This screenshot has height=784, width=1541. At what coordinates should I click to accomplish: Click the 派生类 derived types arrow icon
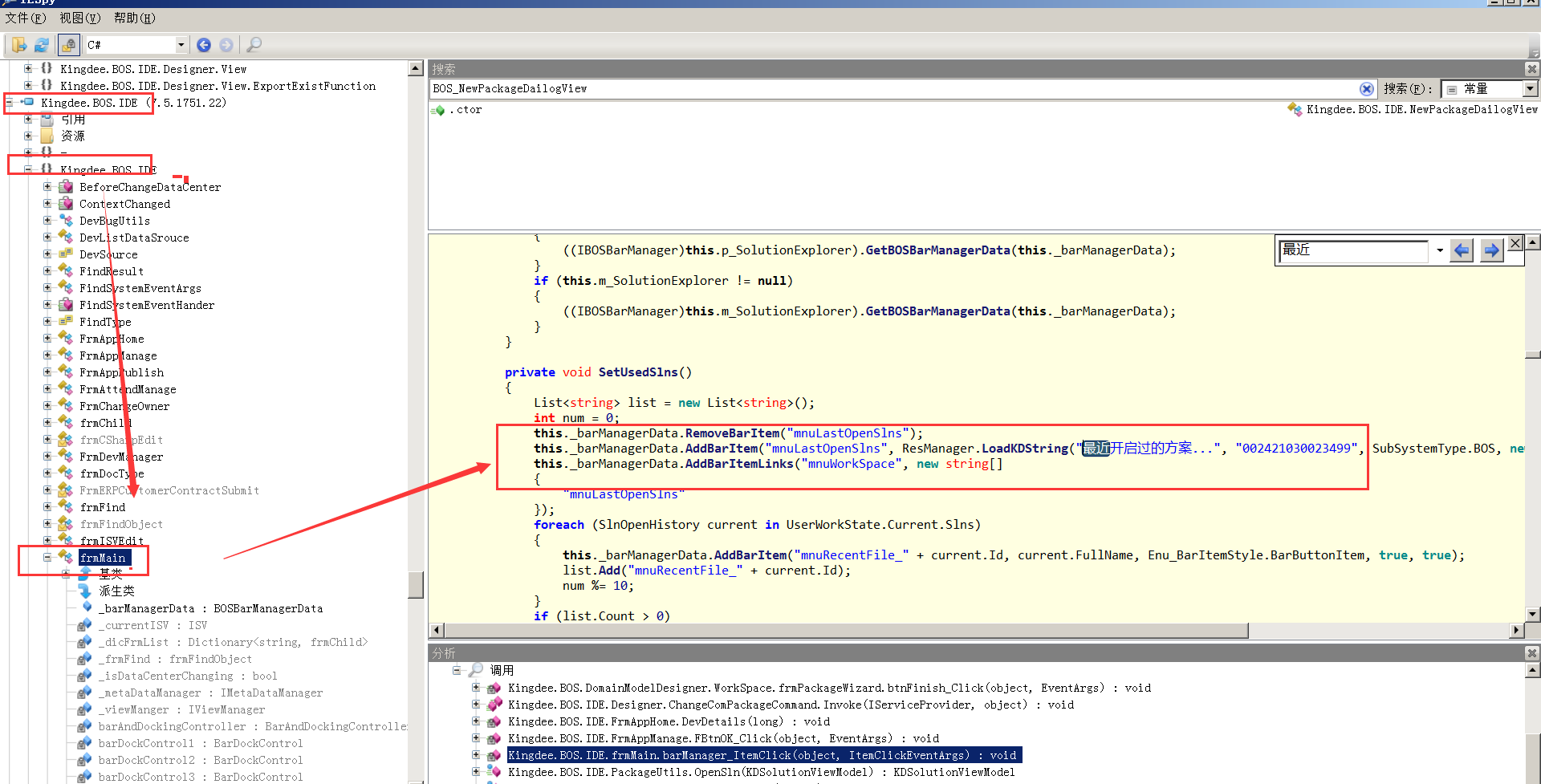pos(85,591)
